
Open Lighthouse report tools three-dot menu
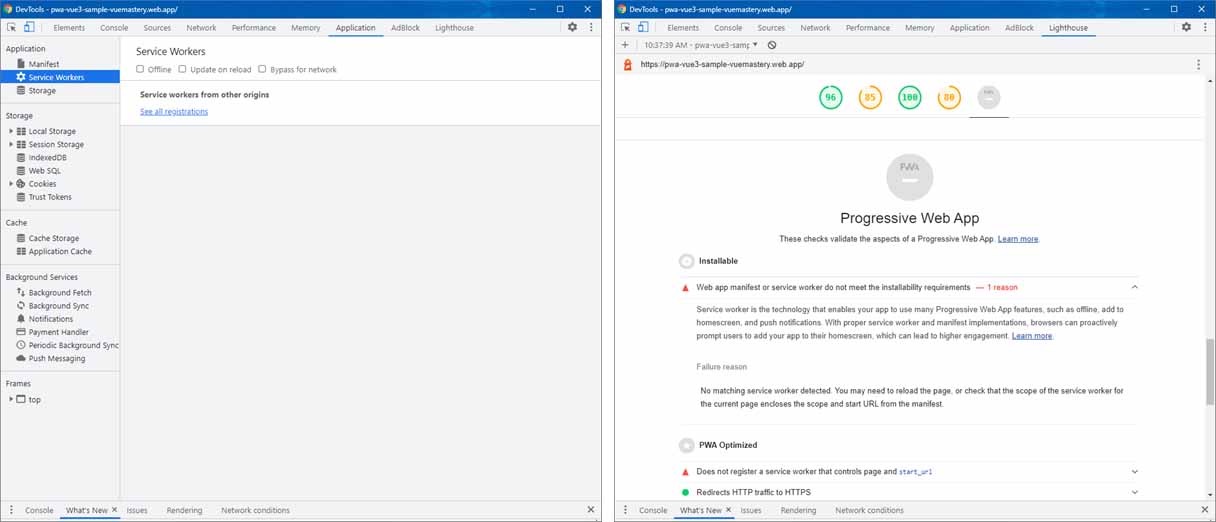click(x=1198, y=64)
